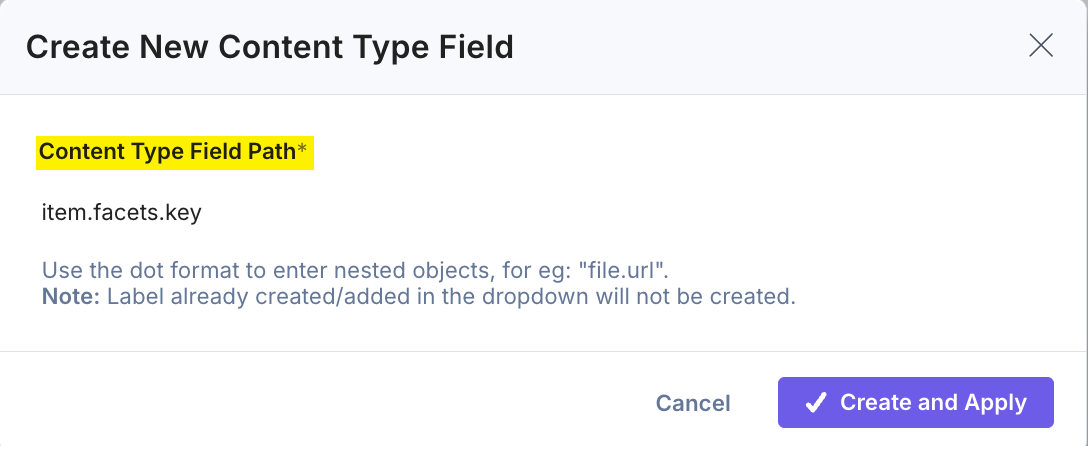Click the checkmark icon on Create and Apply
The image size is (1088, 465).
coord(816,402)
